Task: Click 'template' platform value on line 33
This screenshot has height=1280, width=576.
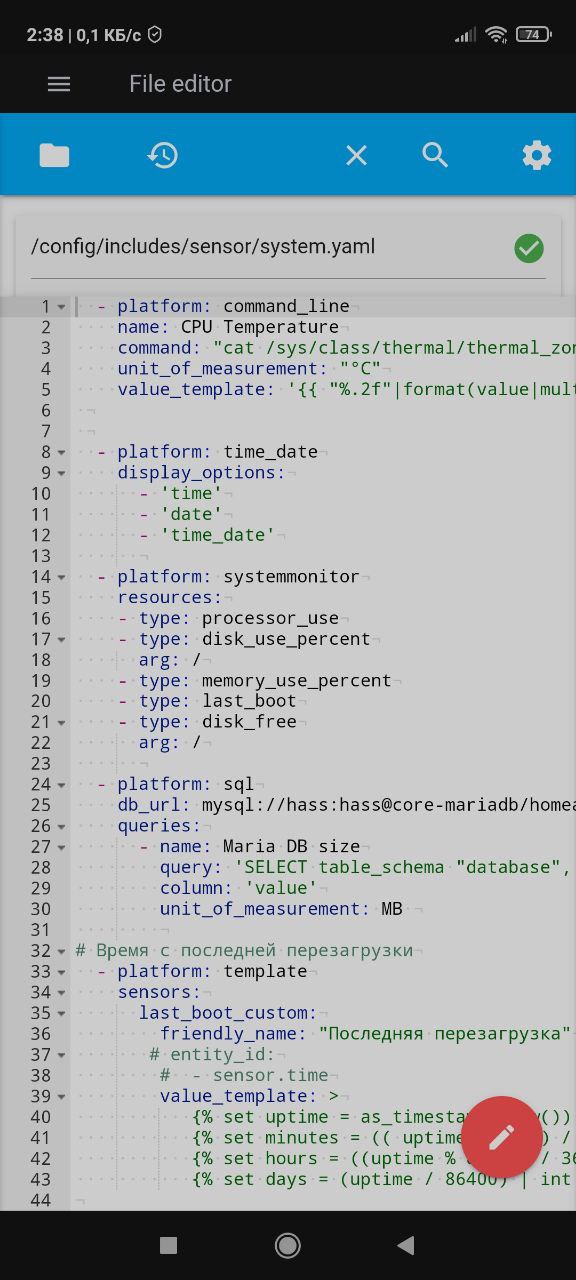Action: [x=265, y=971]
